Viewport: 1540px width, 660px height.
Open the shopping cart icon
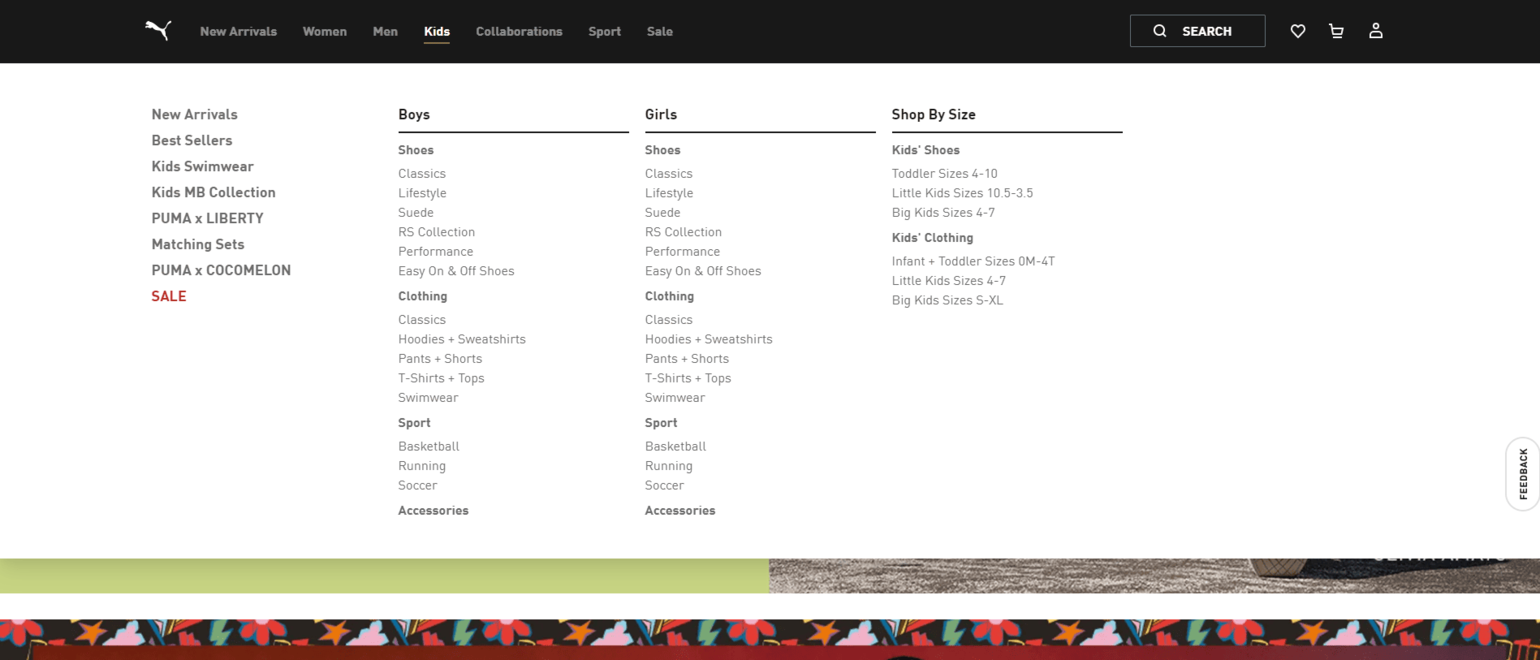click(1336, 31)
